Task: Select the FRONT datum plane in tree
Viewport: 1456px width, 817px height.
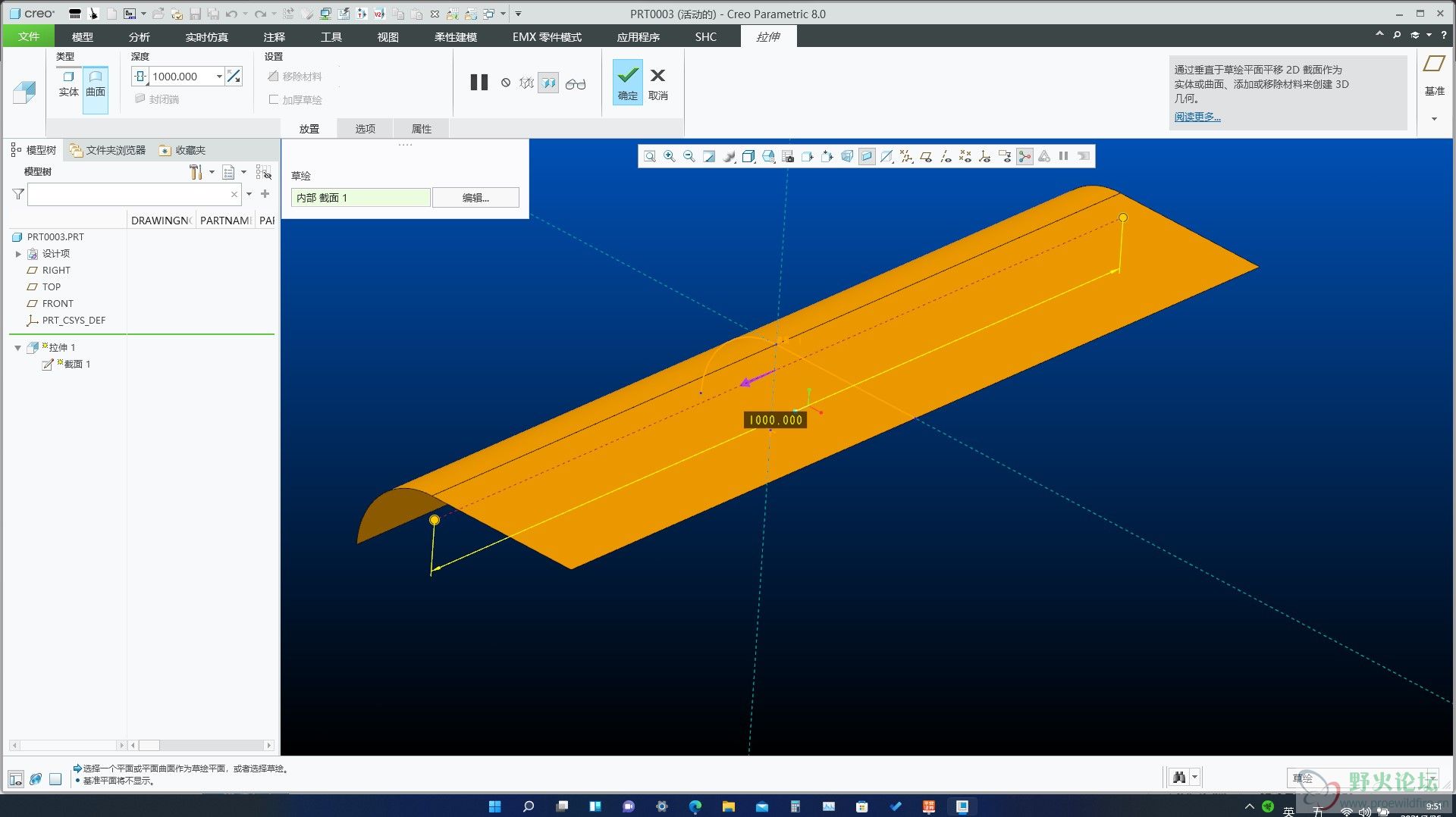Action: tap(58, 304)
